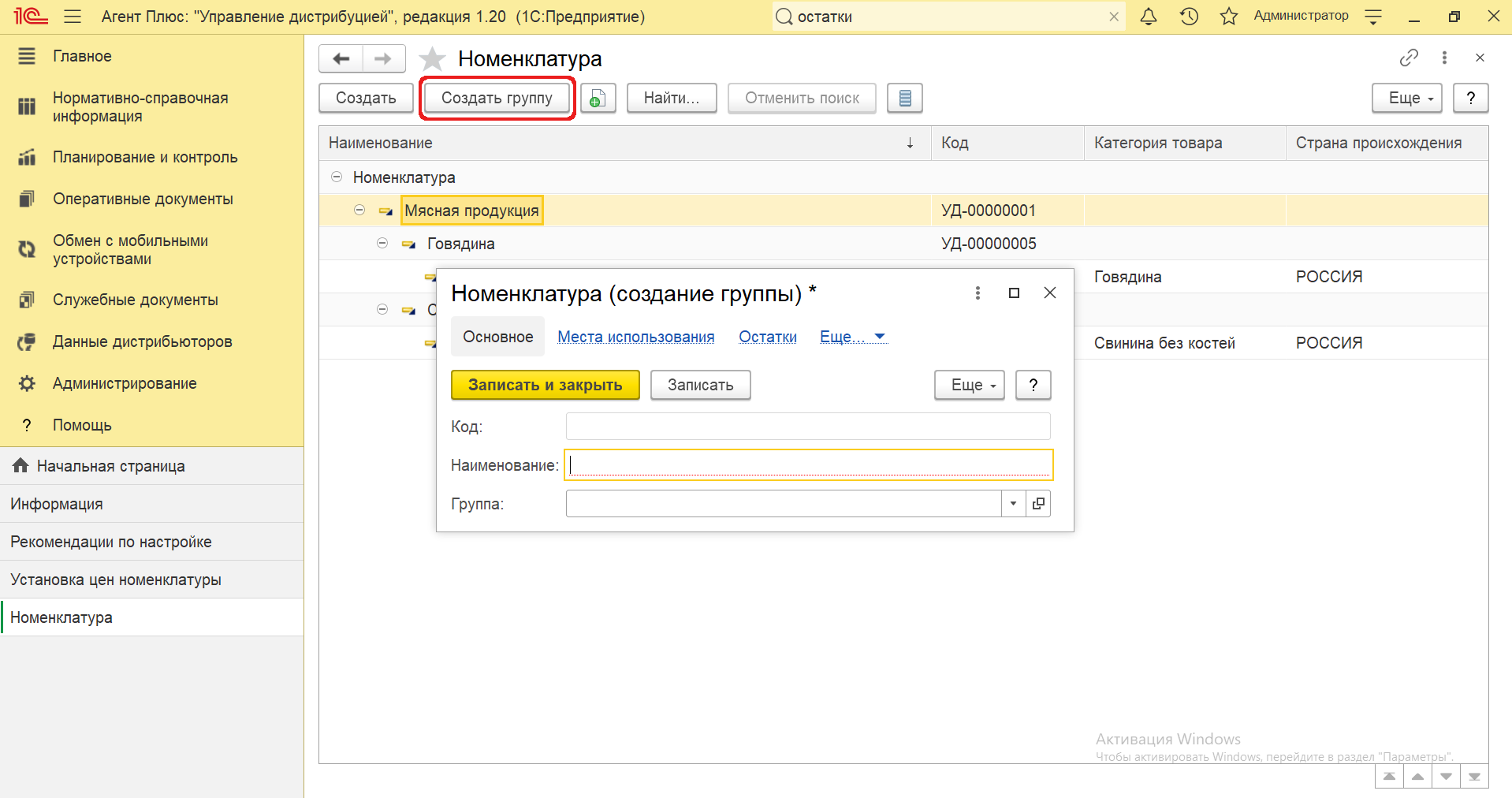Open Данные дистрибьюторов section
Screen dimensions: 1512x798
point(142,341)
